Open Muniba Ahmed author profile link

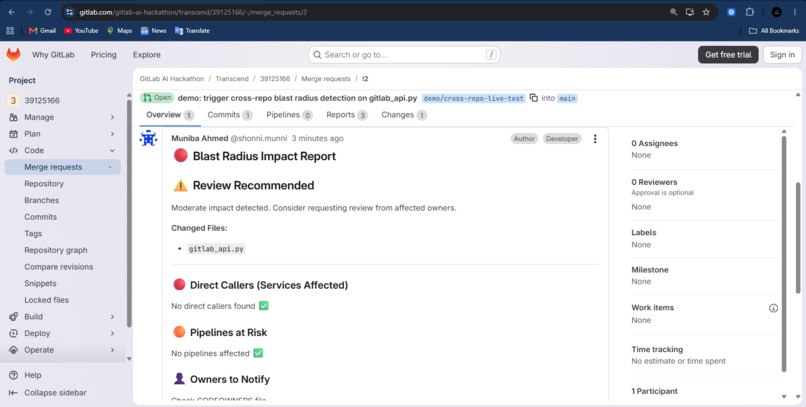coord(199,138)
